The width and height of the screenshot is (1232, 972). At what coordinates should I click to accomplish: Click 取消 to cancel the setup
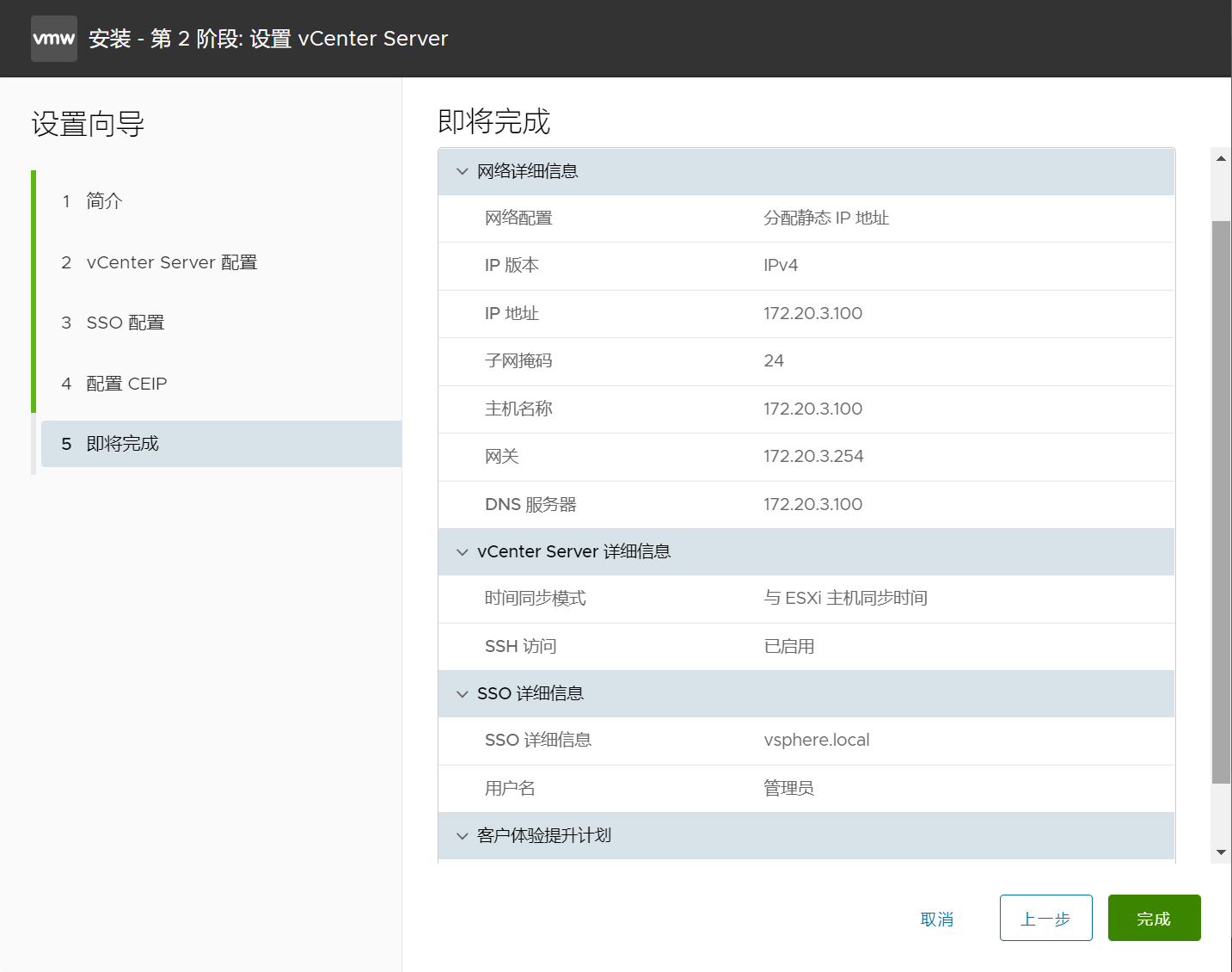point(937,919)
